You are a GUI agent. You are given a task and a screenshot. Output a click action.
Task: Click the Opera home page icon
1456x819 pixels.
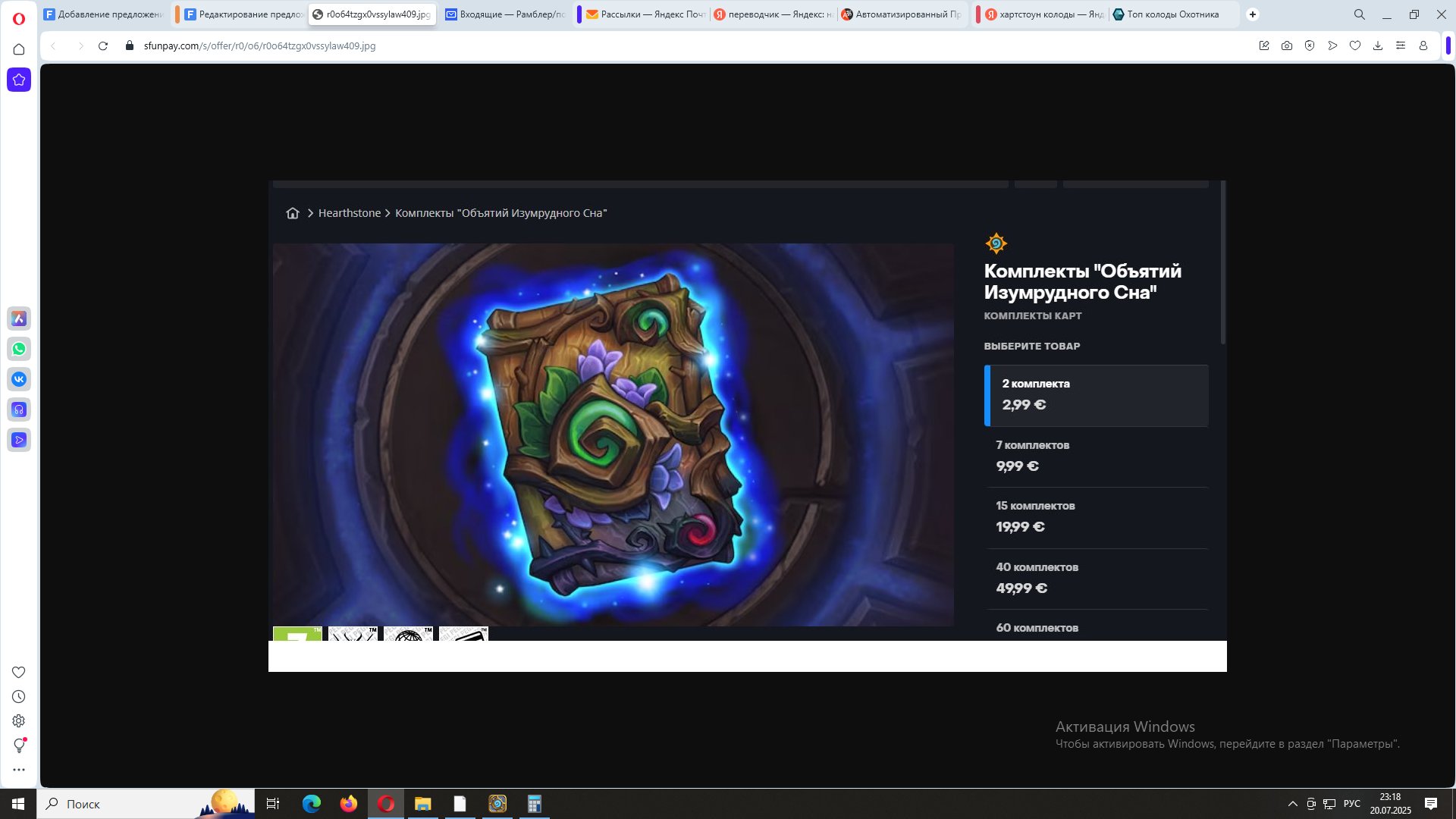point(19,49)
